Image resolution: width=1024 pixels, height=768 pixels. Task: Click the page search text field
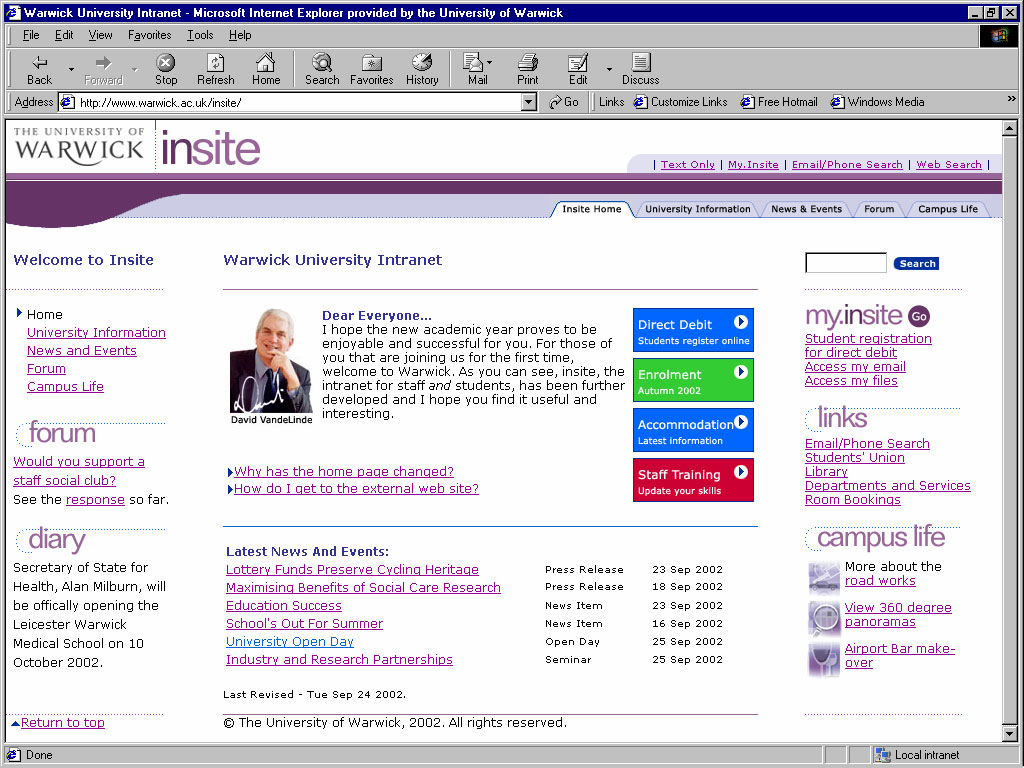click(845, 264)
